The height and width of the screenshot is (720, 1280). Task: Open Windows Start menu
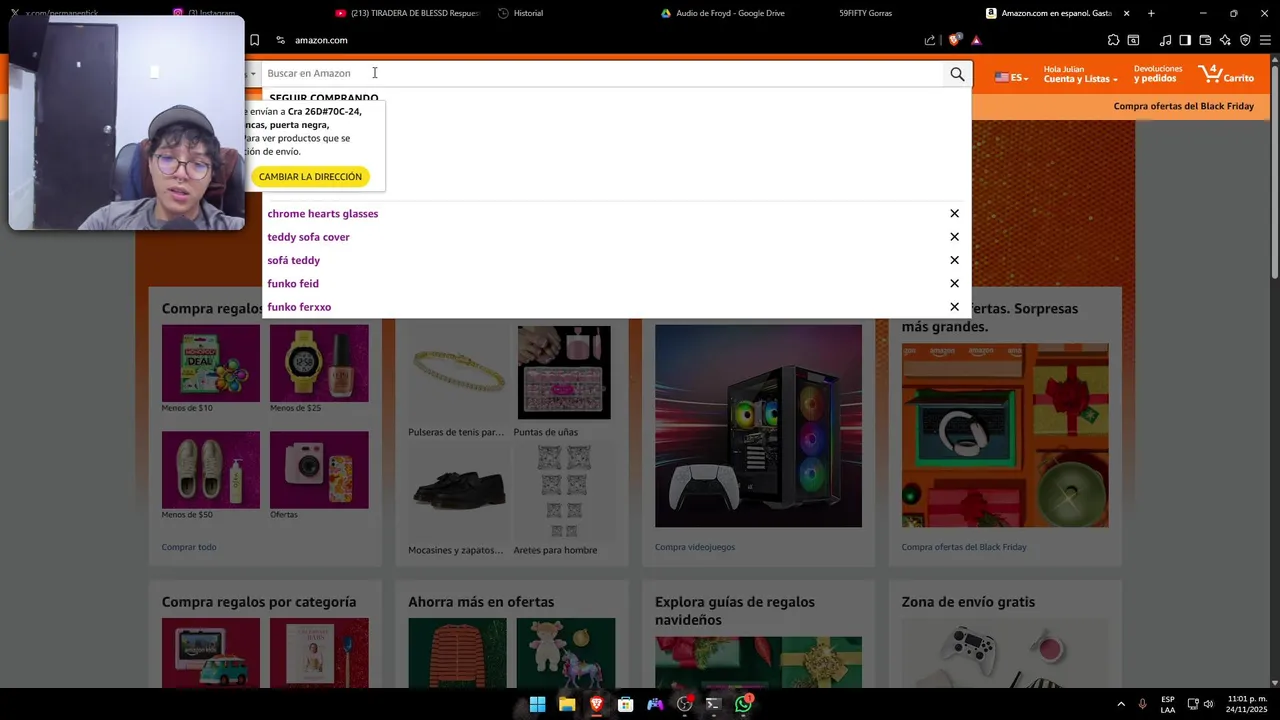tap(537, 704)
